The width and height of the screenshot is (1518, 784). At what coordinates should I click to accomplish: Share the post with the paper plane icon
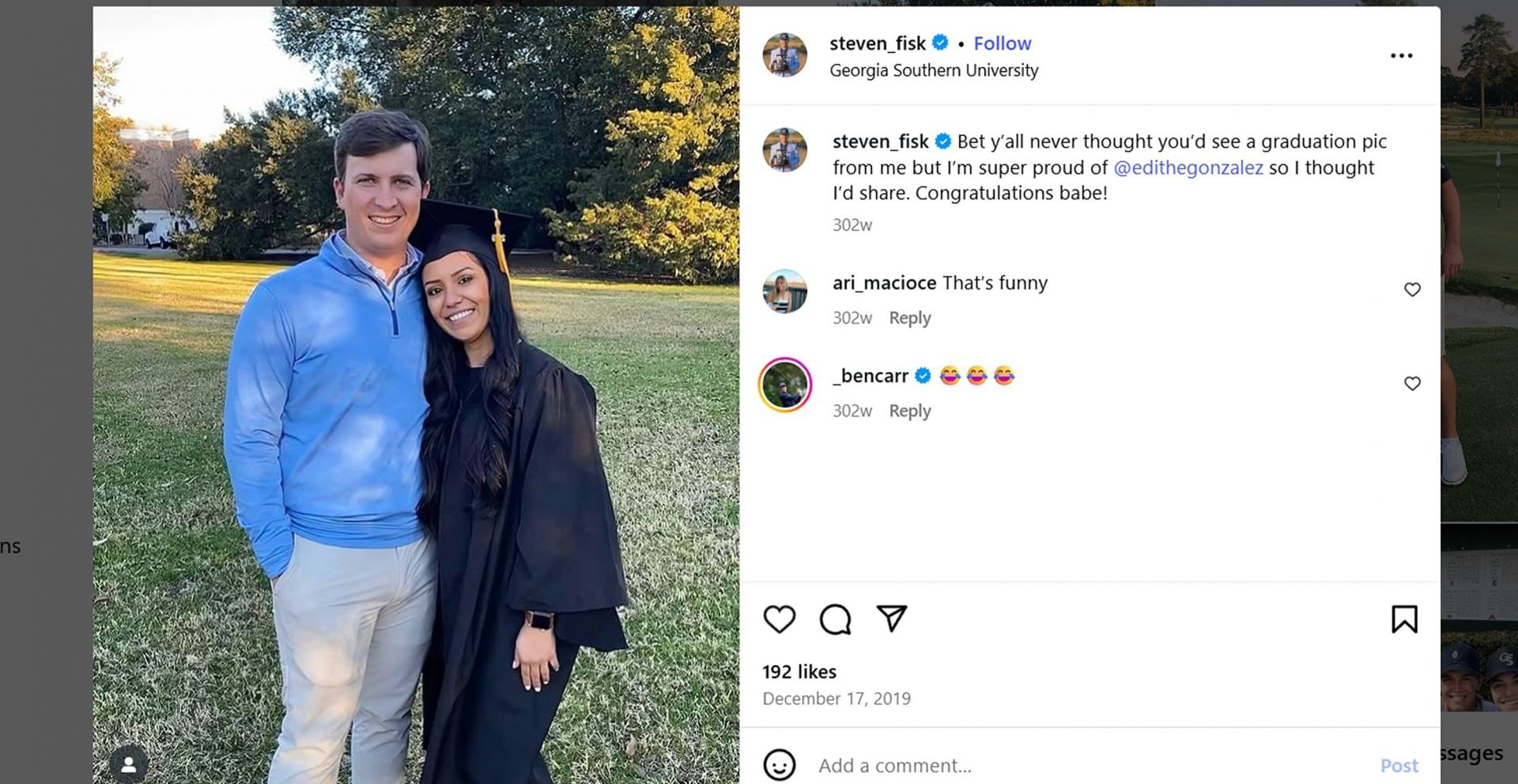(891, 619)
